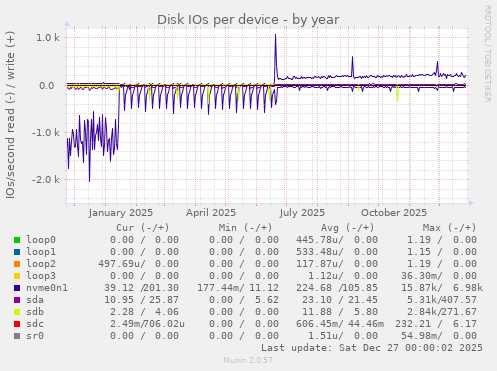Click the sdb device label

pos(35,312)
